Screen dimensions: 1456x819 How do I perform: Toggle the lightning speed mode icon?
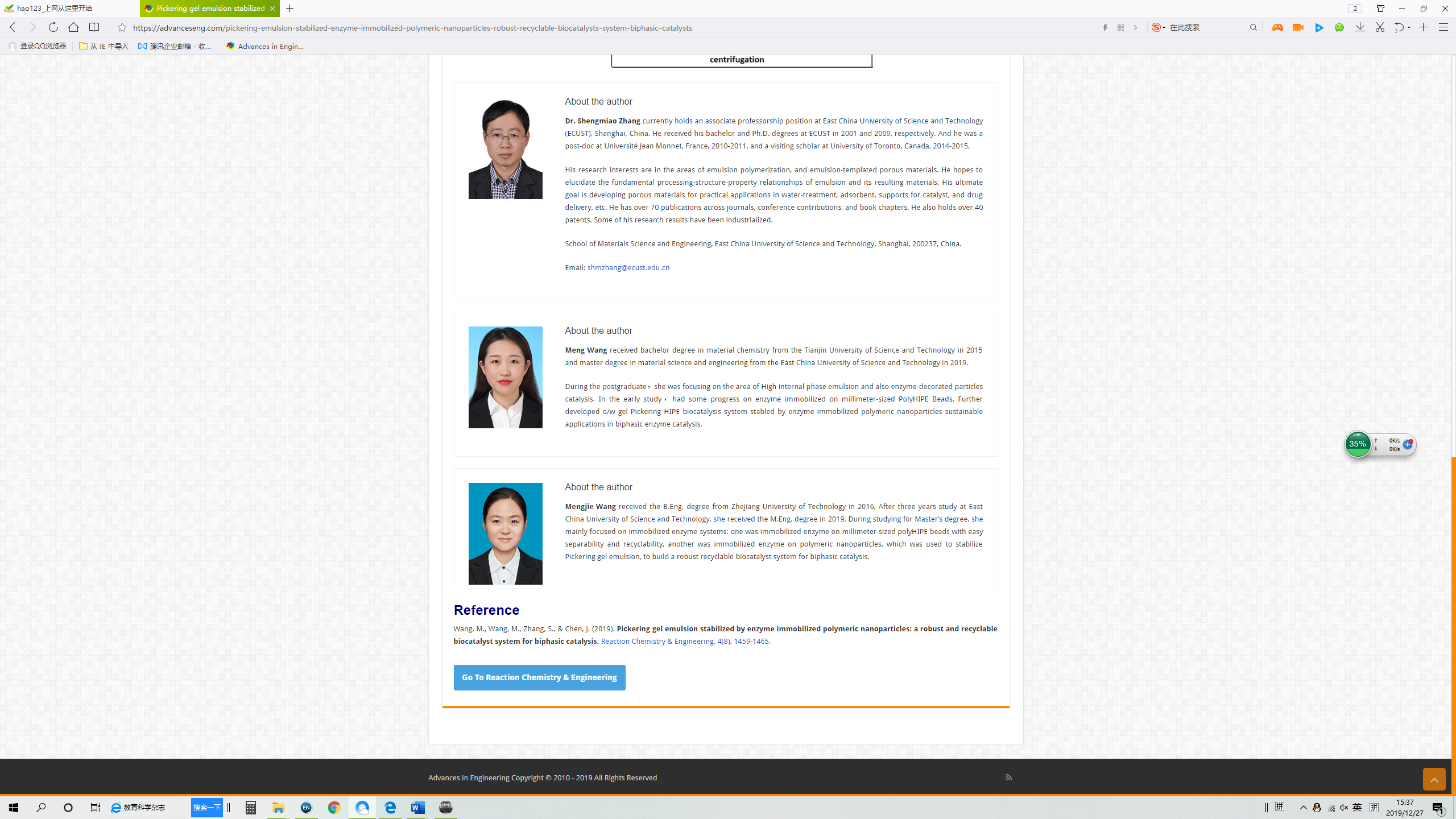coord(1105,27)
